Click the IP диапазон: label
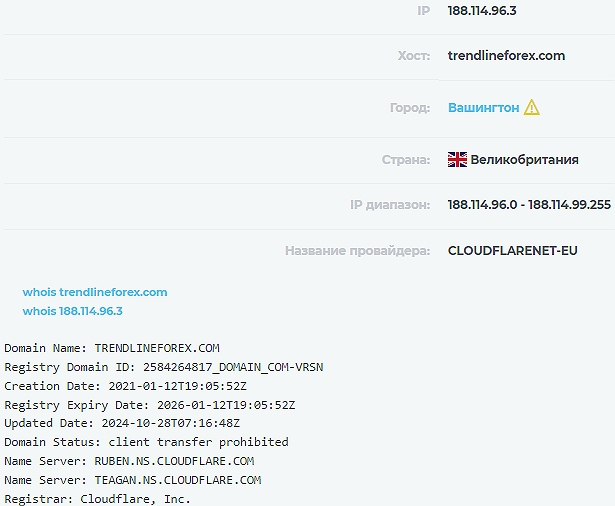Screen dimensions: 615x506 tap(390, 205)
